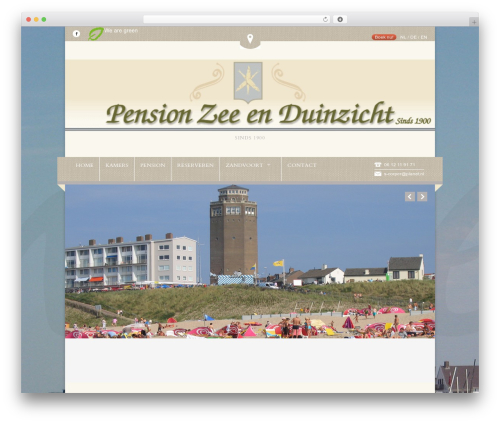Image resolution: width=500 pixels, height=423 pixels.
Task: Expand the Zandvoort submenu arrow
Action: point(269,165)
